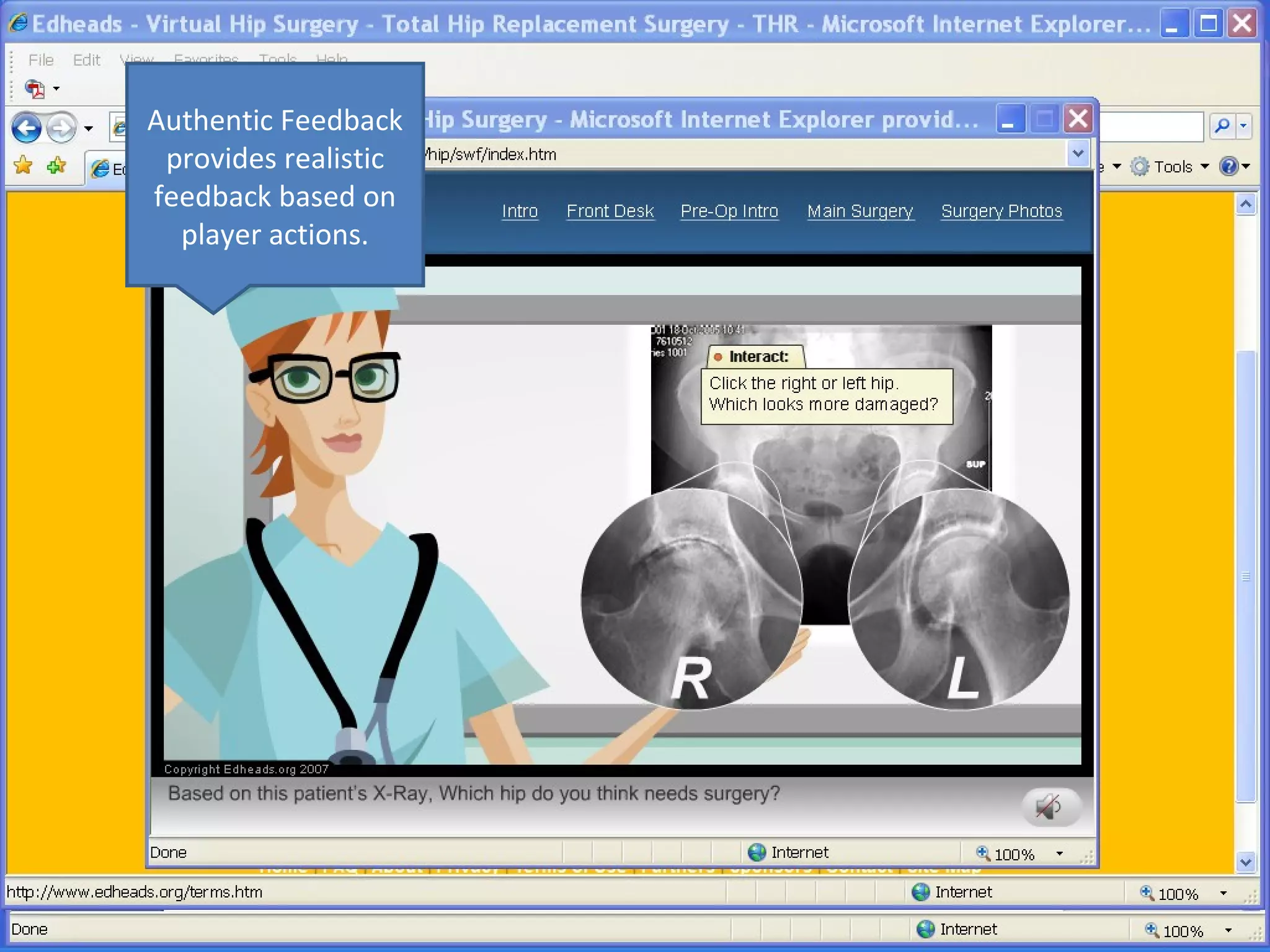Open the Edit menu
Image resolution: width=1270 pixels, height=952 pixels.
(x=86, y=60)
